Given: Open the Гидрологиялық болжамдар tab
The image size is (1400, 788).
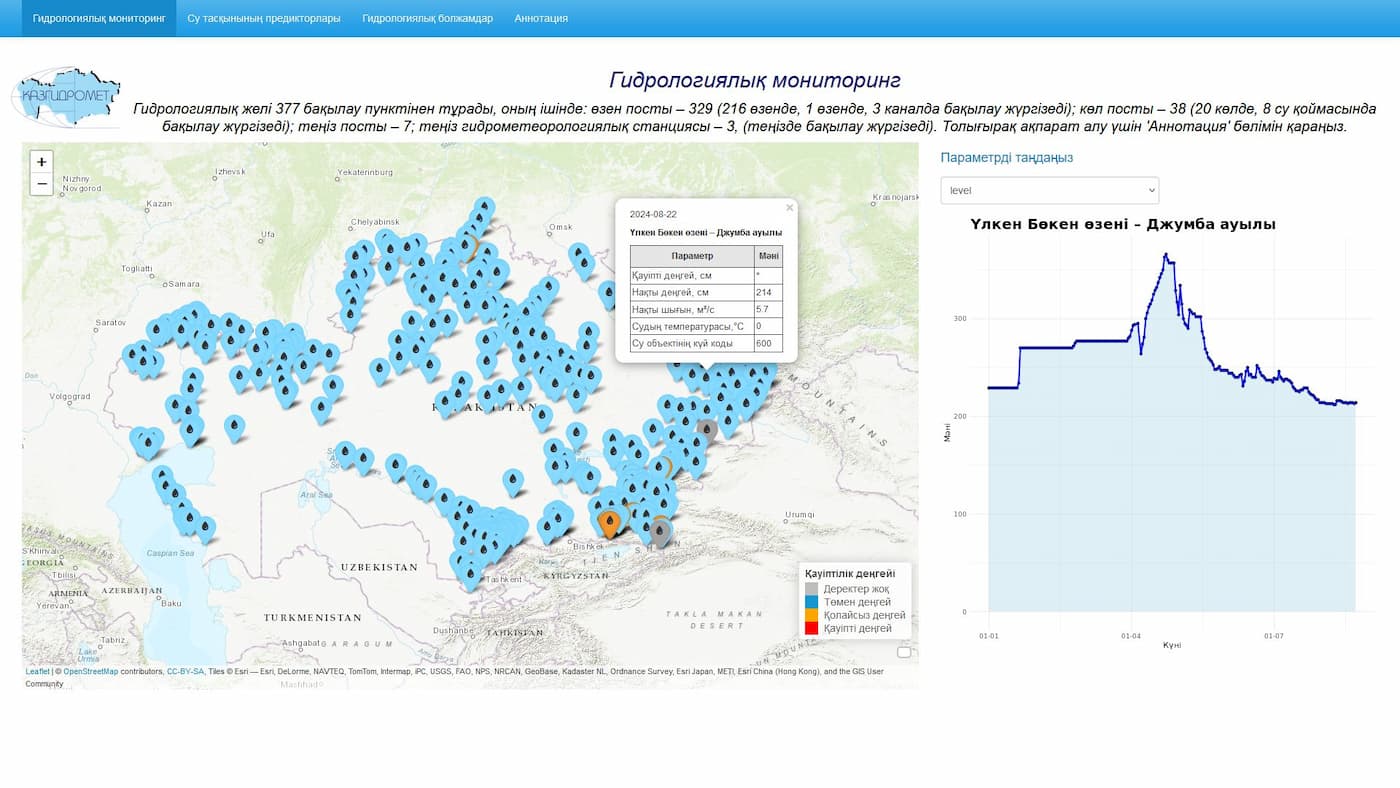Looking at the screenshot, I should pyautogui.click(x=427, y=18).
